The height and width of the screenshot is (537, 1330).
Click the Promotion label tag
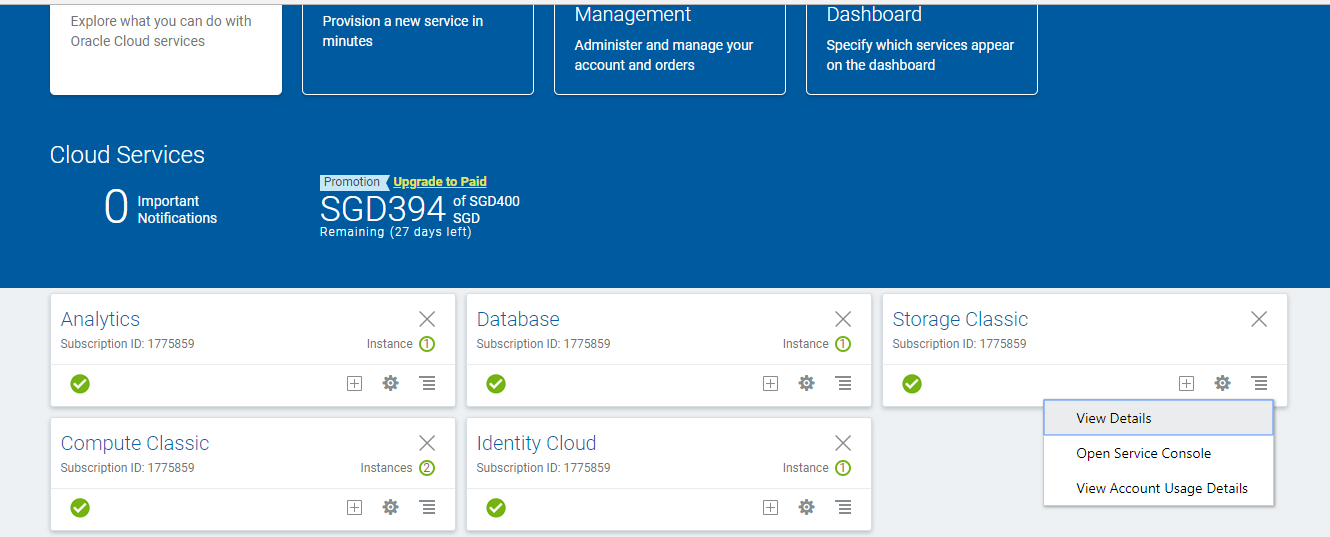pos(352,182)
